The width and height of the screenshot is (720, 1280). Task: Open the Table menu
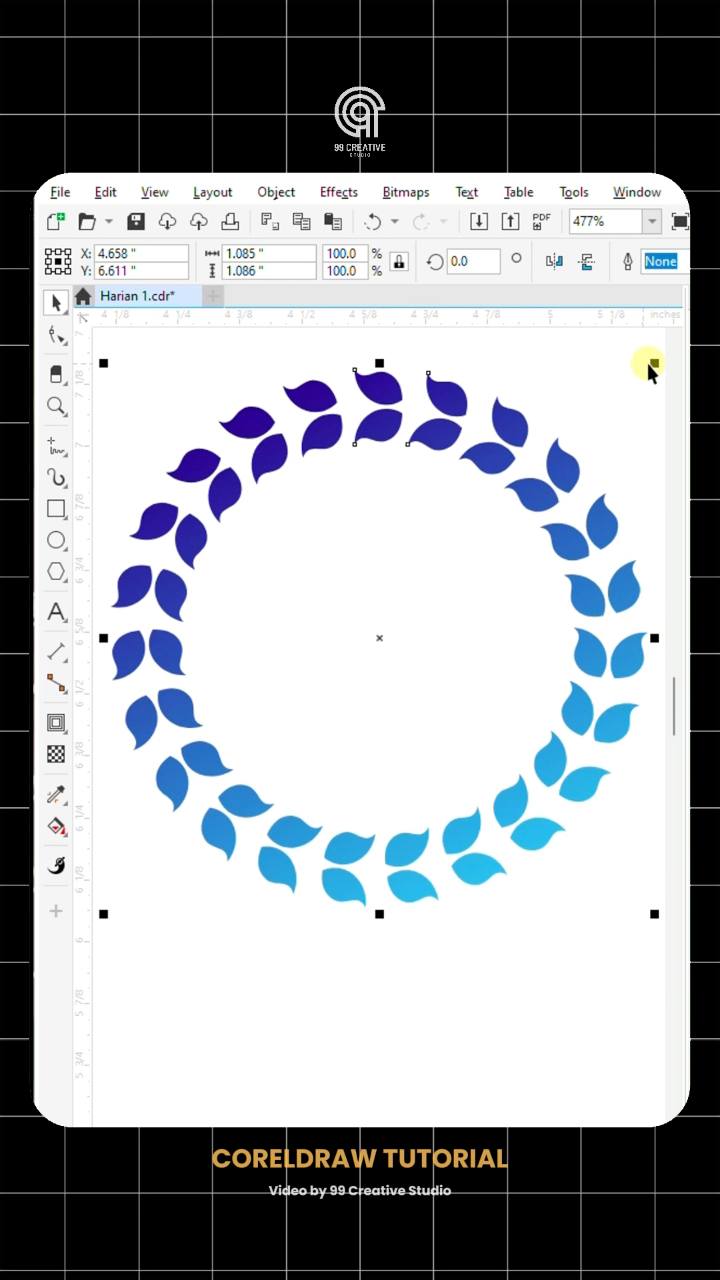[519, 192]
